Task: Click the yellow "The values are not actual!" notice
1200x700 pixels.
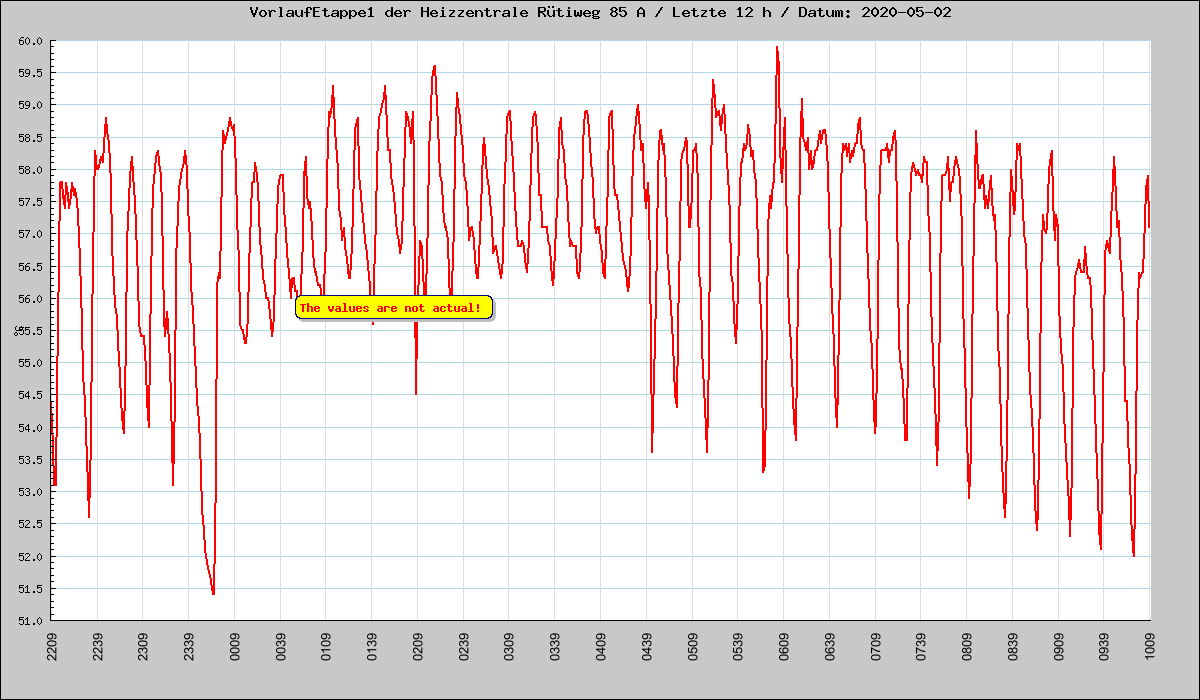Action: [x=394, y=308]
